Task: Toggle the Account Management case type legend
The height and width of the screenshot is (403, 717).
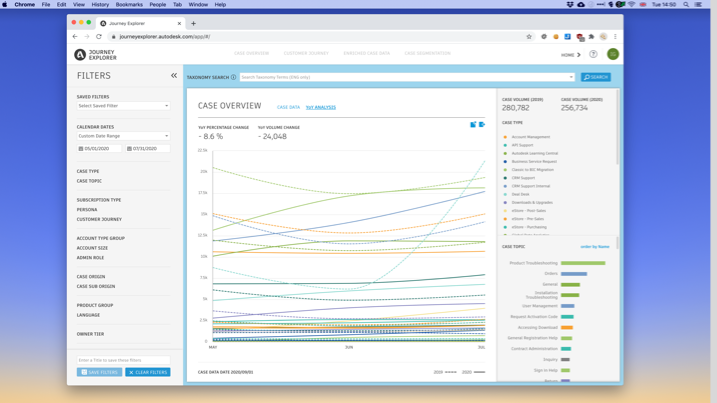Action: 527,137
